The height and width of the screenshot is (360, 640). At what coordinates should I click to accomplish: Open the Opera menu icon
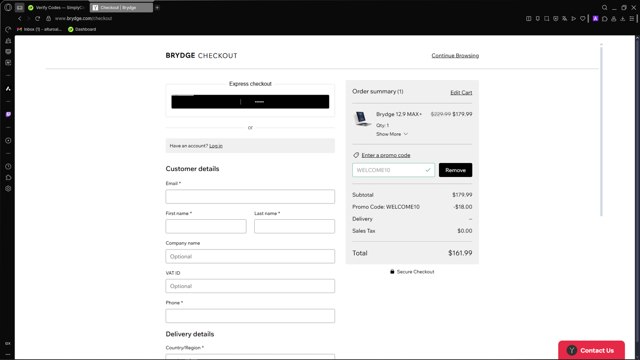tap(8, 7)
